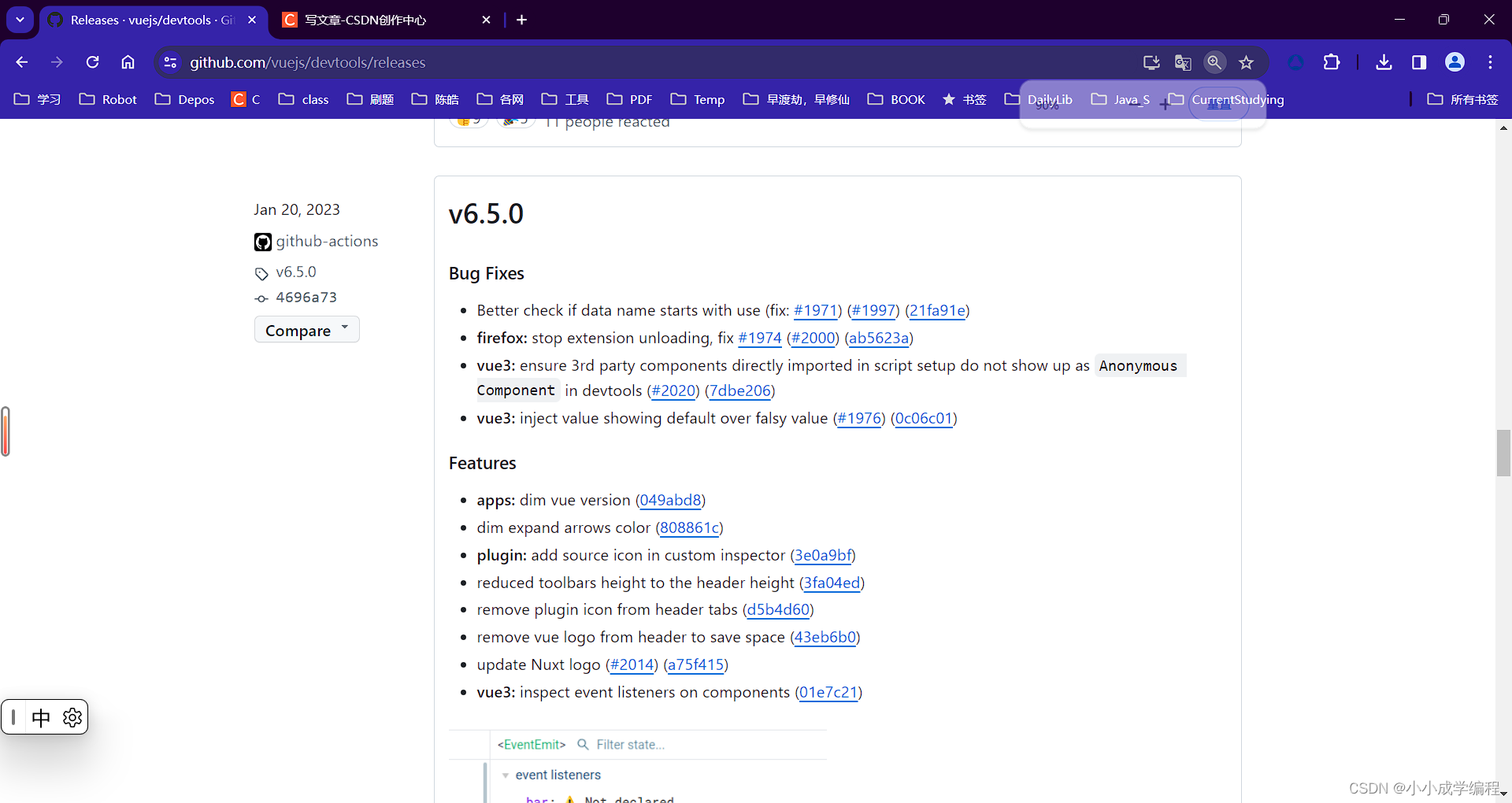Switch IME input to English
Viewport: 1512px width, 803px height.
click(41, 717)
